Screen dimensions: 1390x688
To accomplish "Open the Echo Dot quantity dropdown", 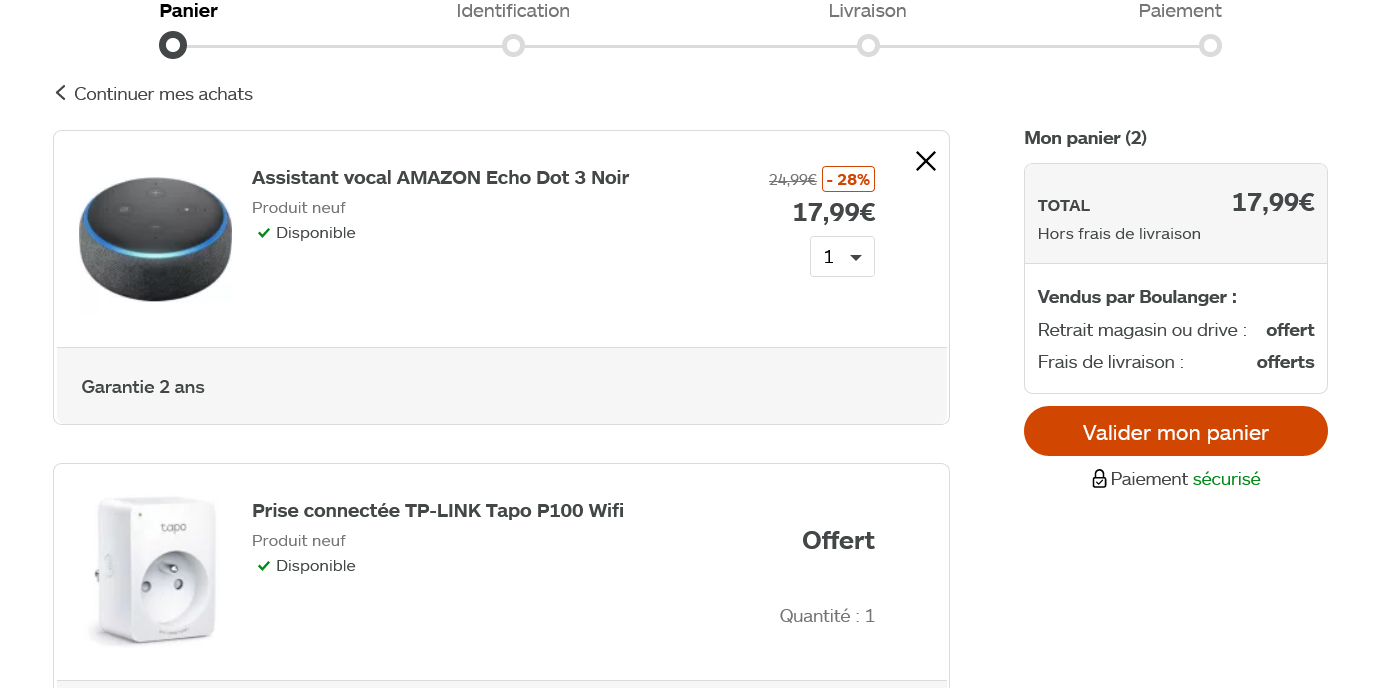I will 842,257.
